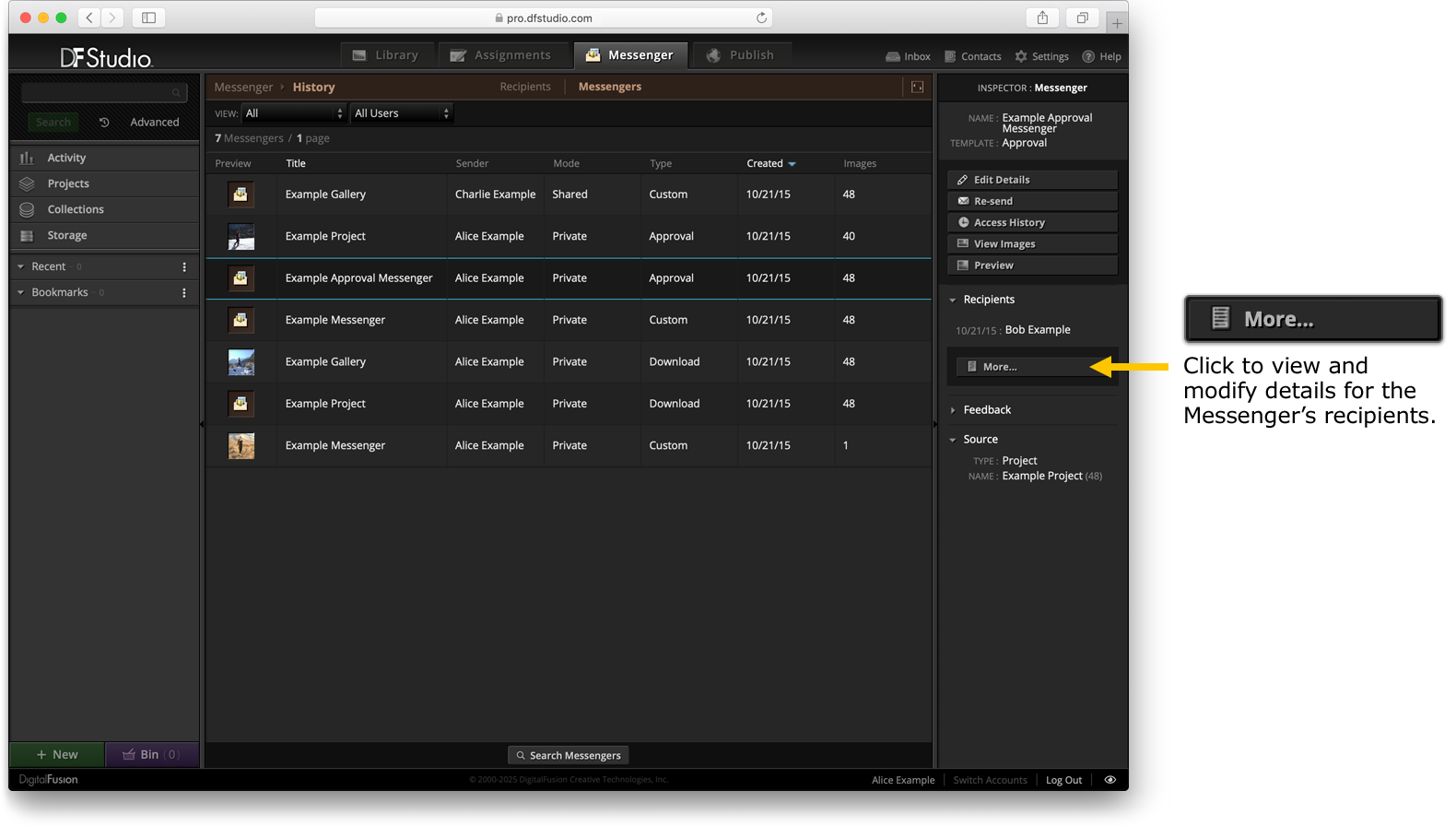Click the Sender column header

click(472, 163)
